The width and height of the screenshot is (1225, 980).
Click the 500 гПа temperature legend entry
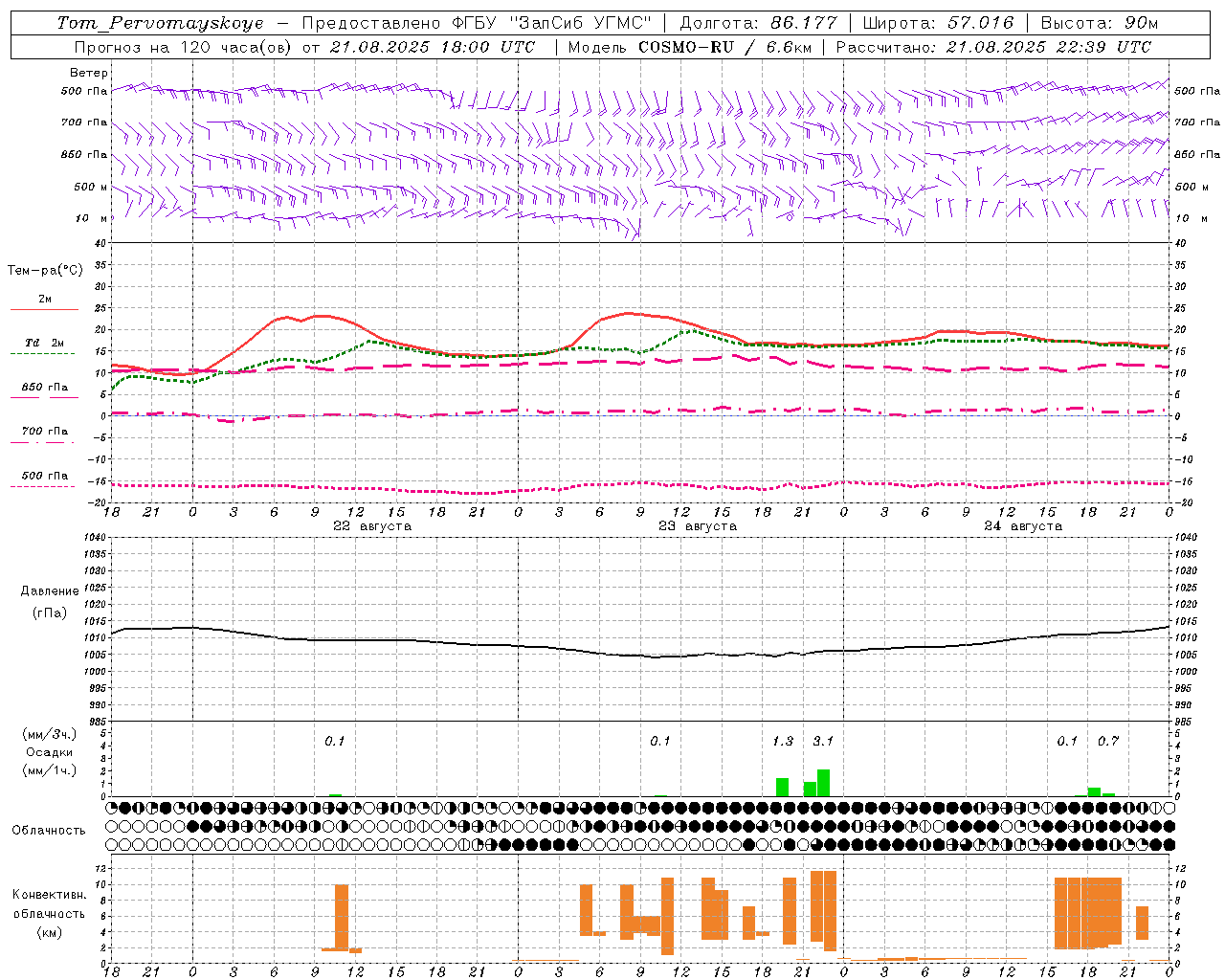44,476
